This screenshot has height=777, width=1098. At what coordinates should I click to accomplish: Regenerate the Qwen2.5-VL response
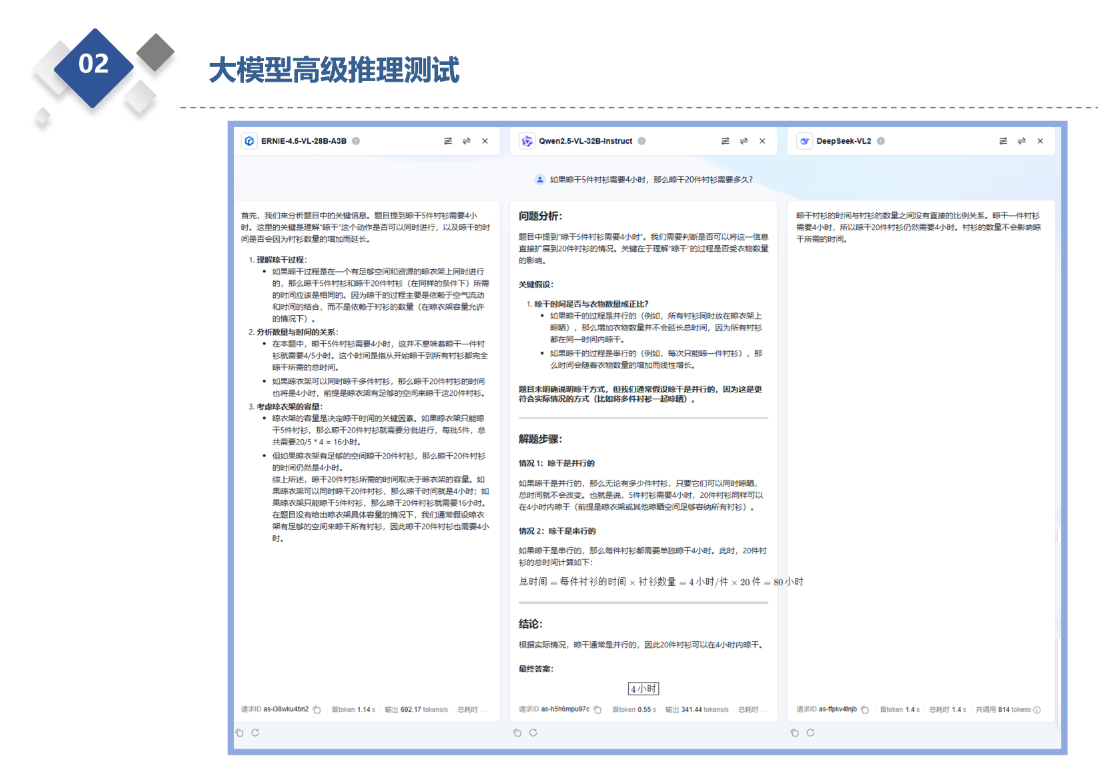pos(533,733)
